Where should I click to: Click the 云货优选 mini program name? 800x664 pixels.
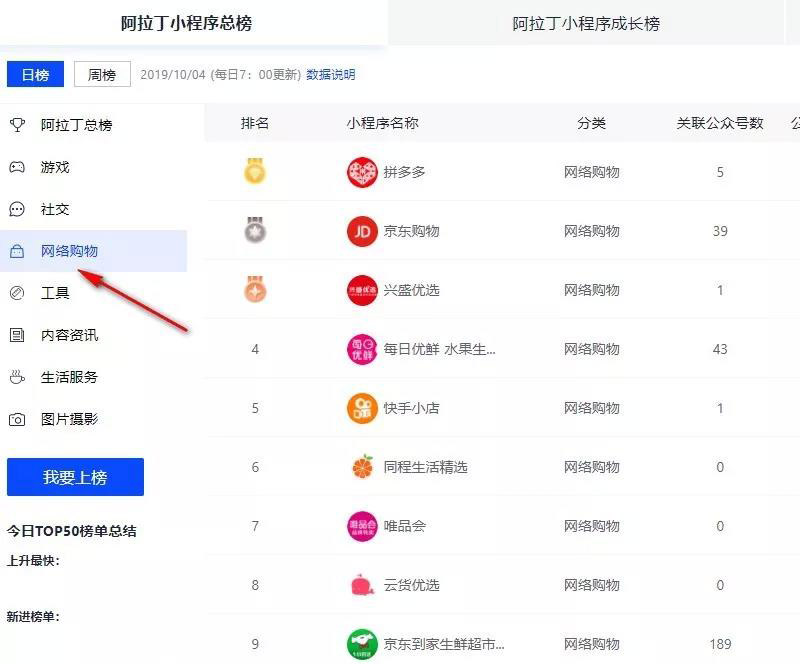coord(412,585)
